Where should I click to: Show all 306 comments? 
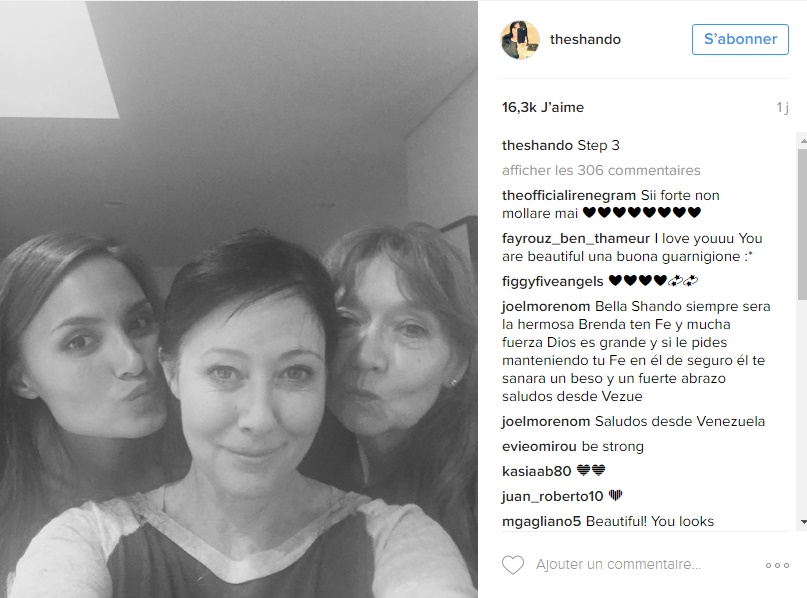[601, 170]
